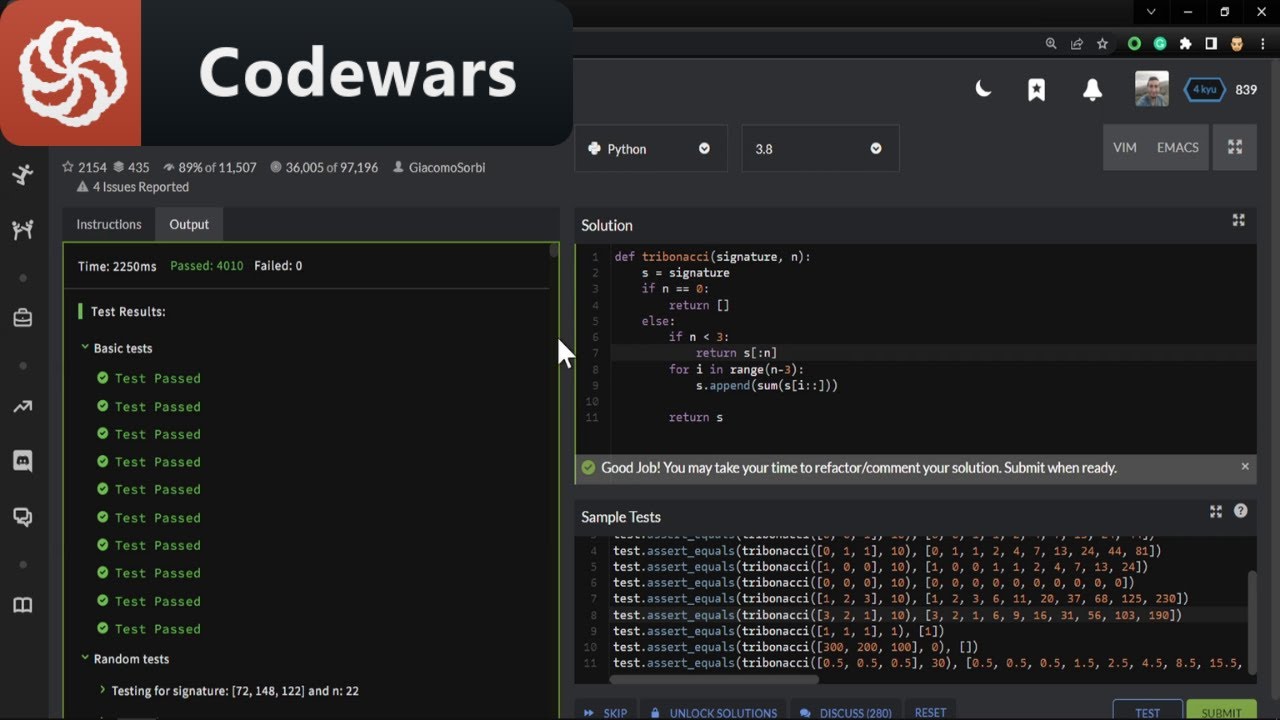Screen dimensions: 1280x720
Task: Bookmark this page with the Chrome star
Action: [x=1102, y=44]
